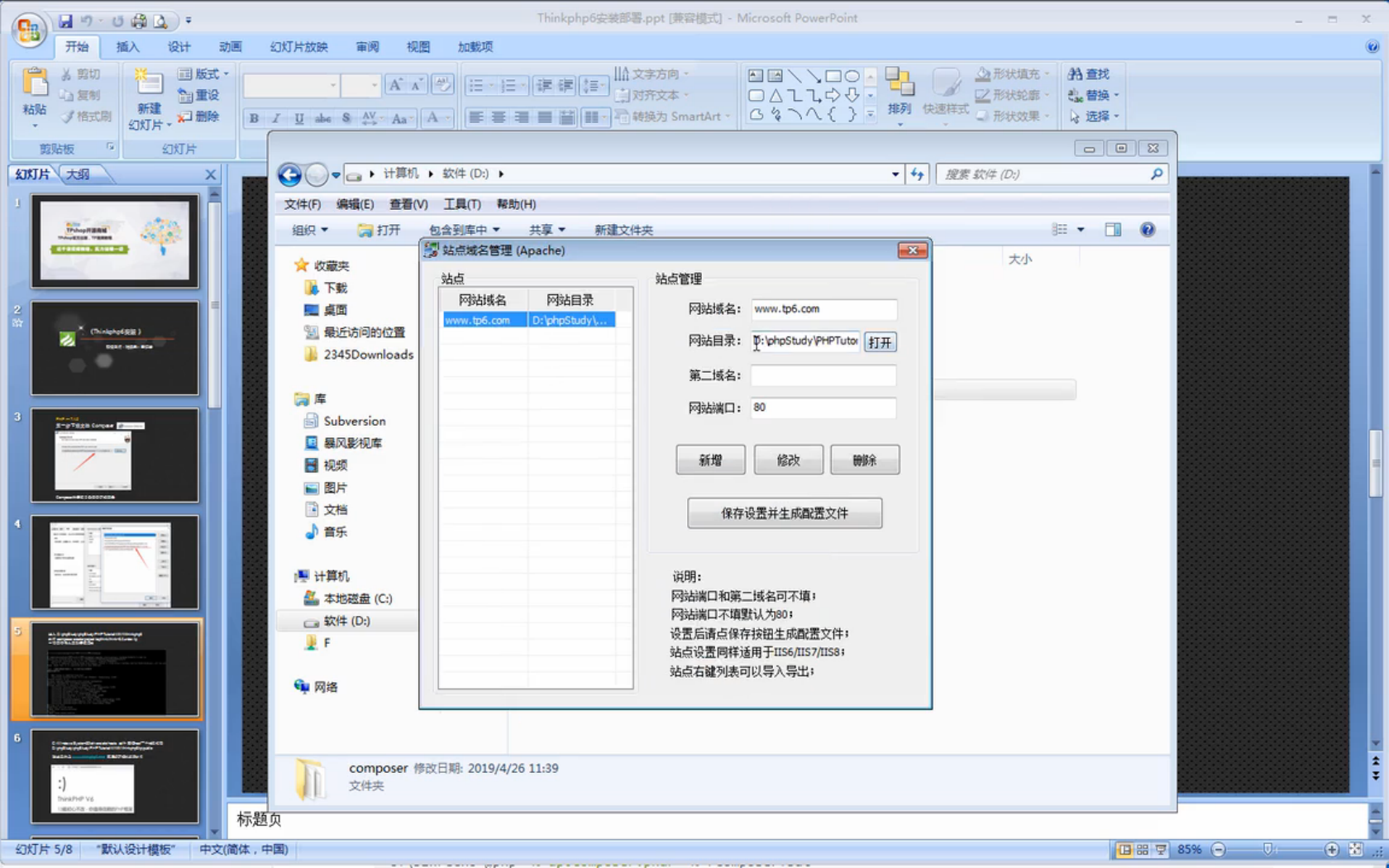Open File (文件) menu in Explorer
Image resolution: width=1389 pixels, height=868 pixels.
(x=302, y=204)
